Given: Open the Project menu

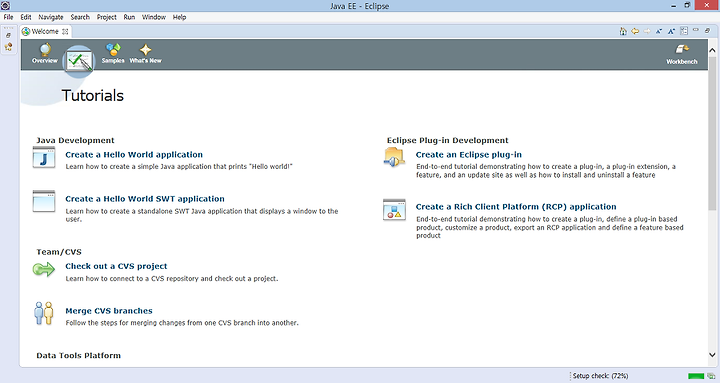Looking at the screenshot, I should 107,17.
